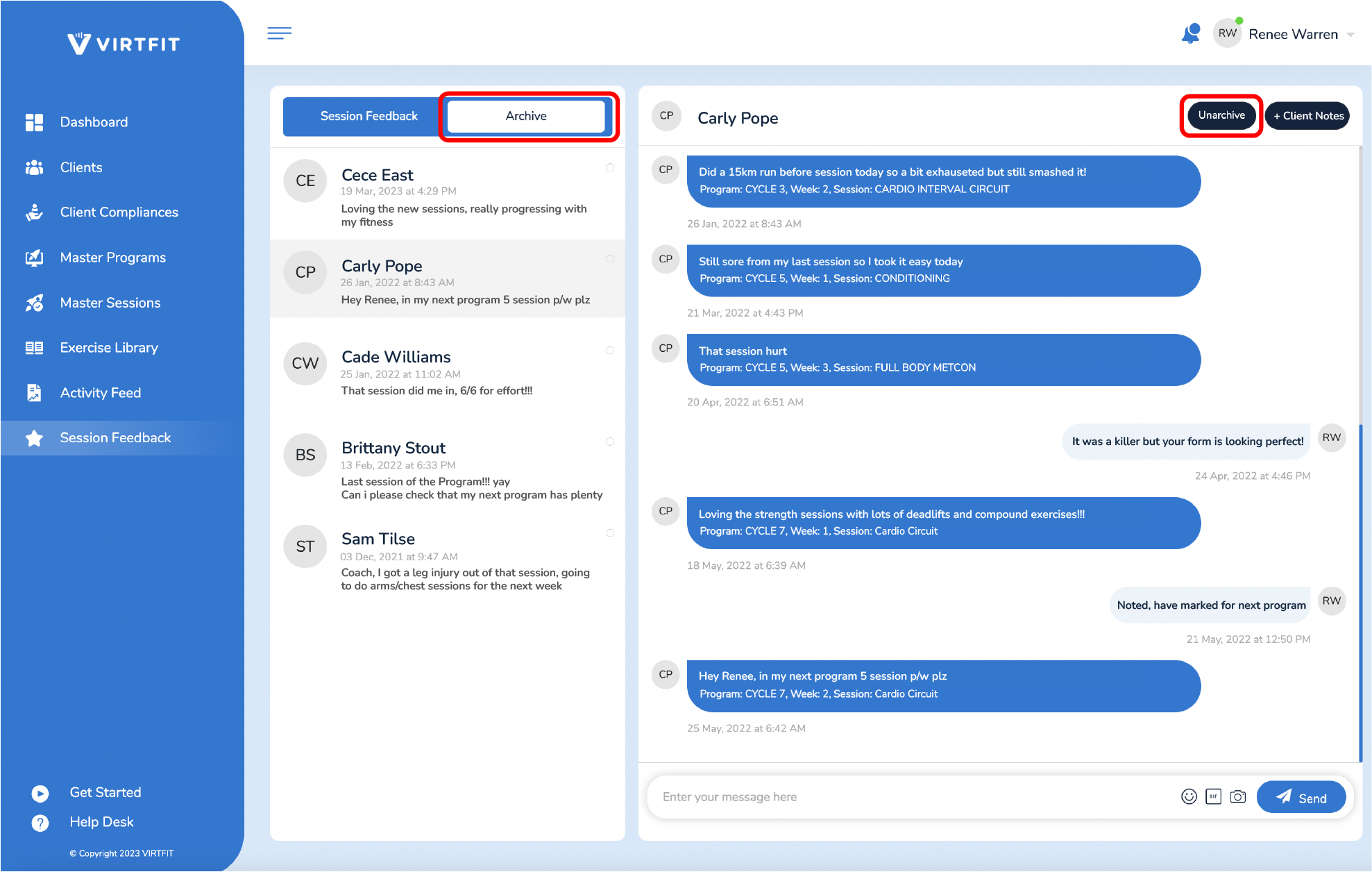Select the radio circle for Cade Williams
The image size is (1372, 872).
coord(610,351)
